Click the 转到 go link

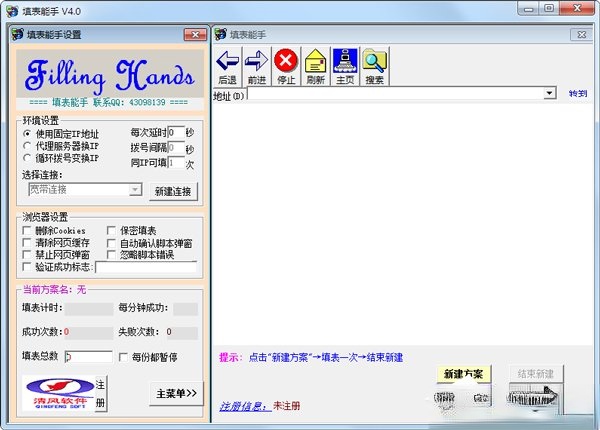[x=577, y=93]
